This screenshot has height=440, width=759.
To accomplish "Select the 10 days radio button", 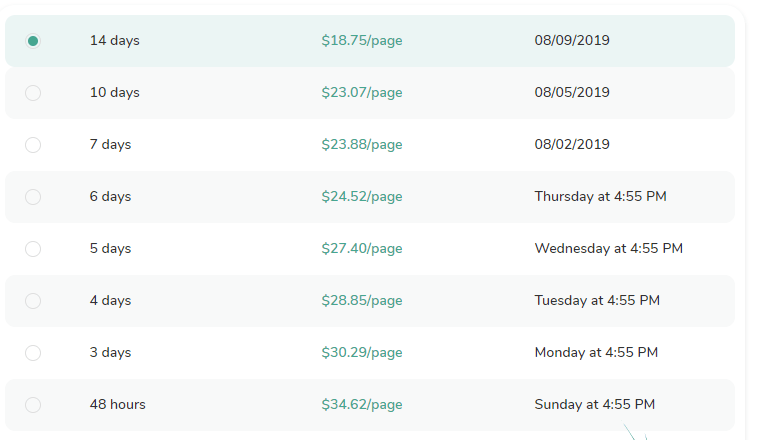I will click(x=33, y=92).
